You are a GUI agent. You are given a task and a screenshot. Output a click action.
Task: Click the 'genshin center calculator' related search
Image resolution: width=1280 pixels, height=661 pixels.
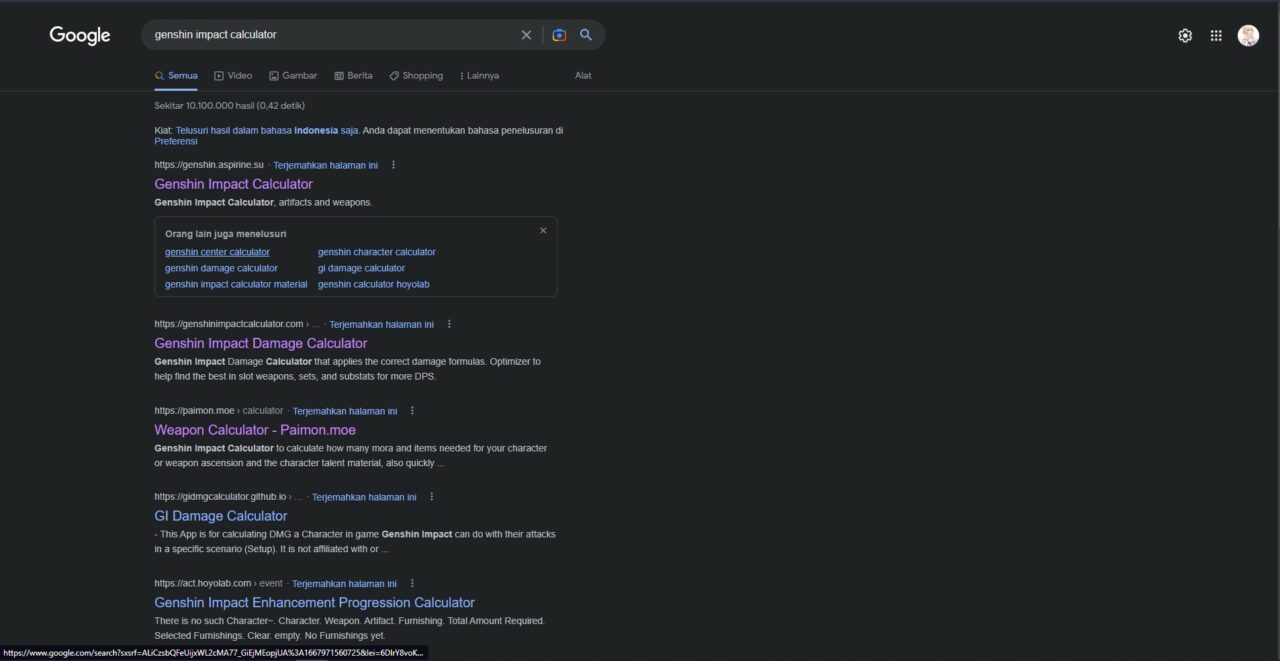click(217, 251)
